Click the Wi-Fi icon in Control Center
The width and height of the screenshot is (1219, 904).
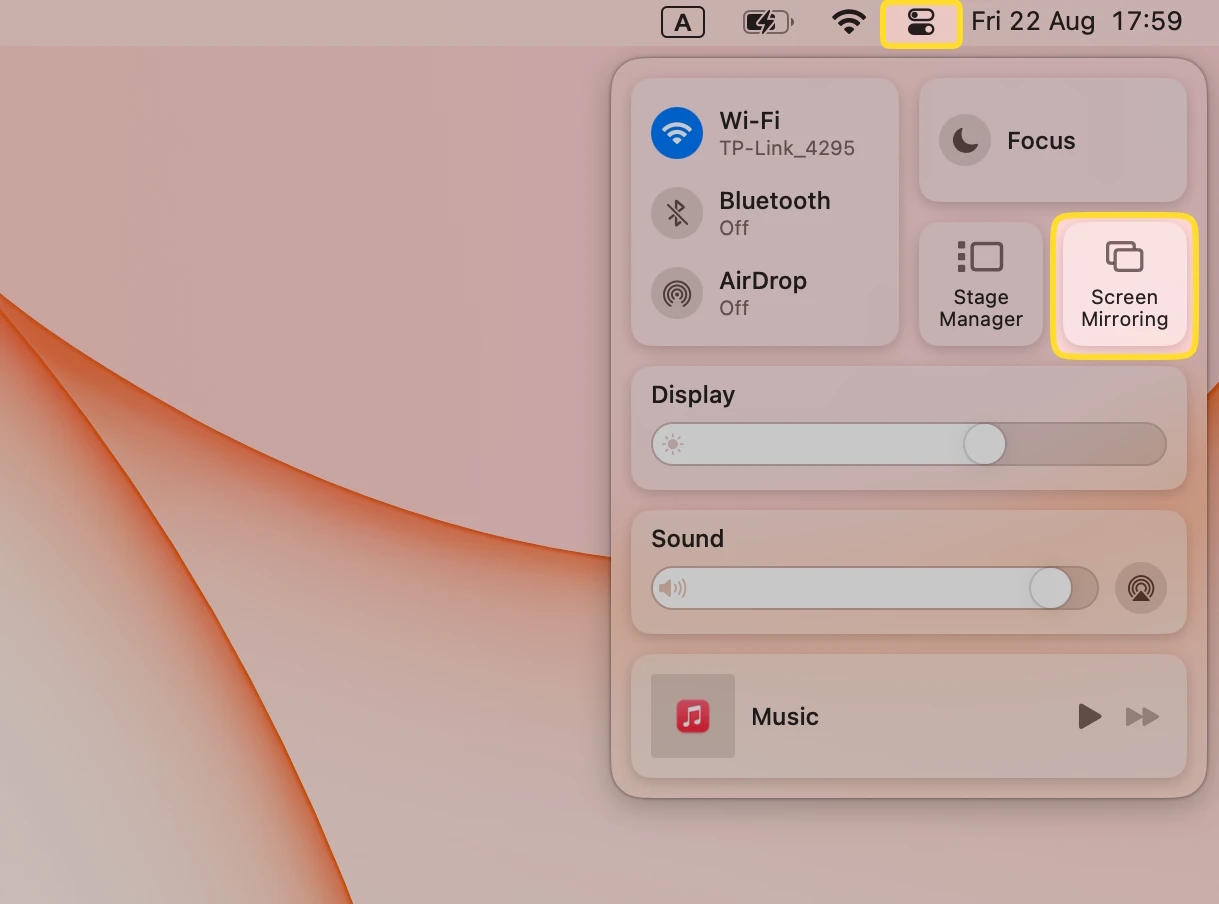(677, 133)
